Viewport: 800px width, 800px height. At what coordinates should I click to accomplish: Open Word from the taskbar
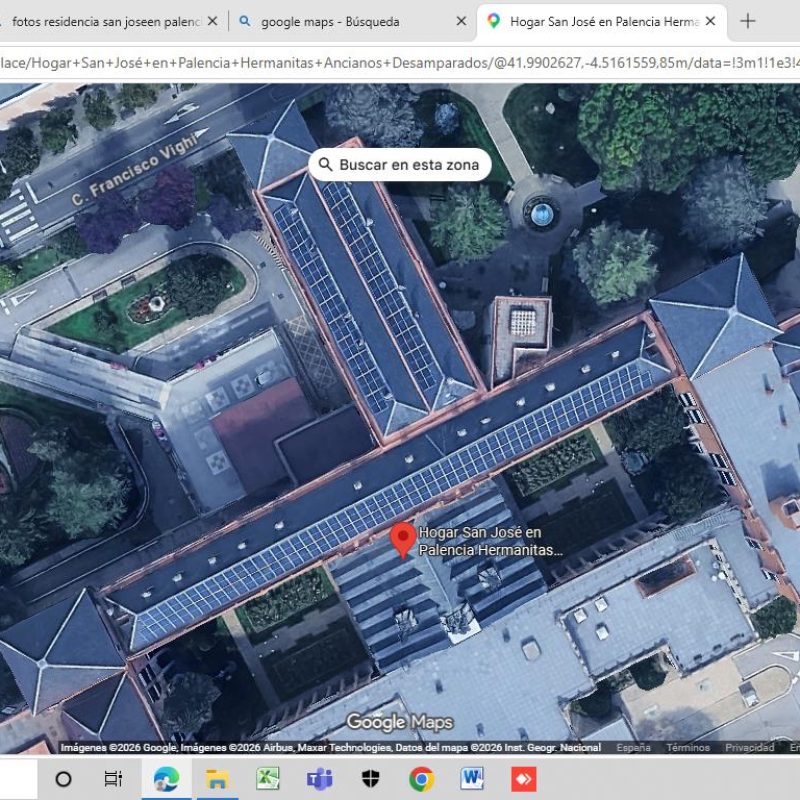click(x=472, y=779)
